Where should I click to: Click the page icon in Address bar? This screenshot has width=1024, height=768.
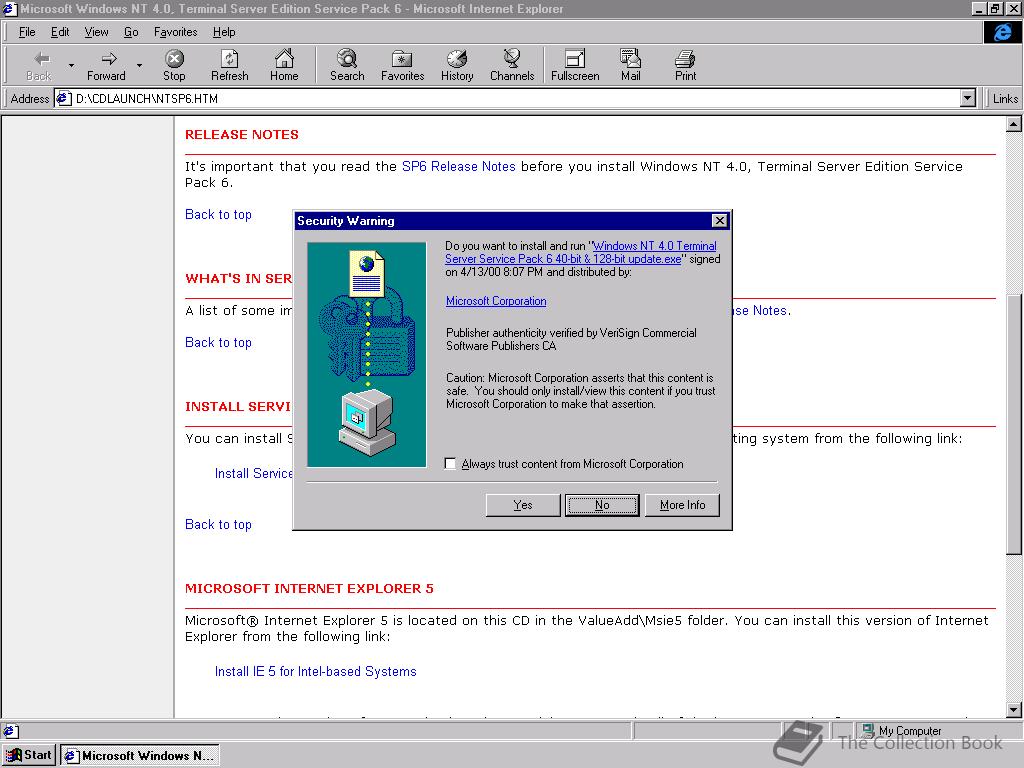pyautogui.click(x=63, y=99)
